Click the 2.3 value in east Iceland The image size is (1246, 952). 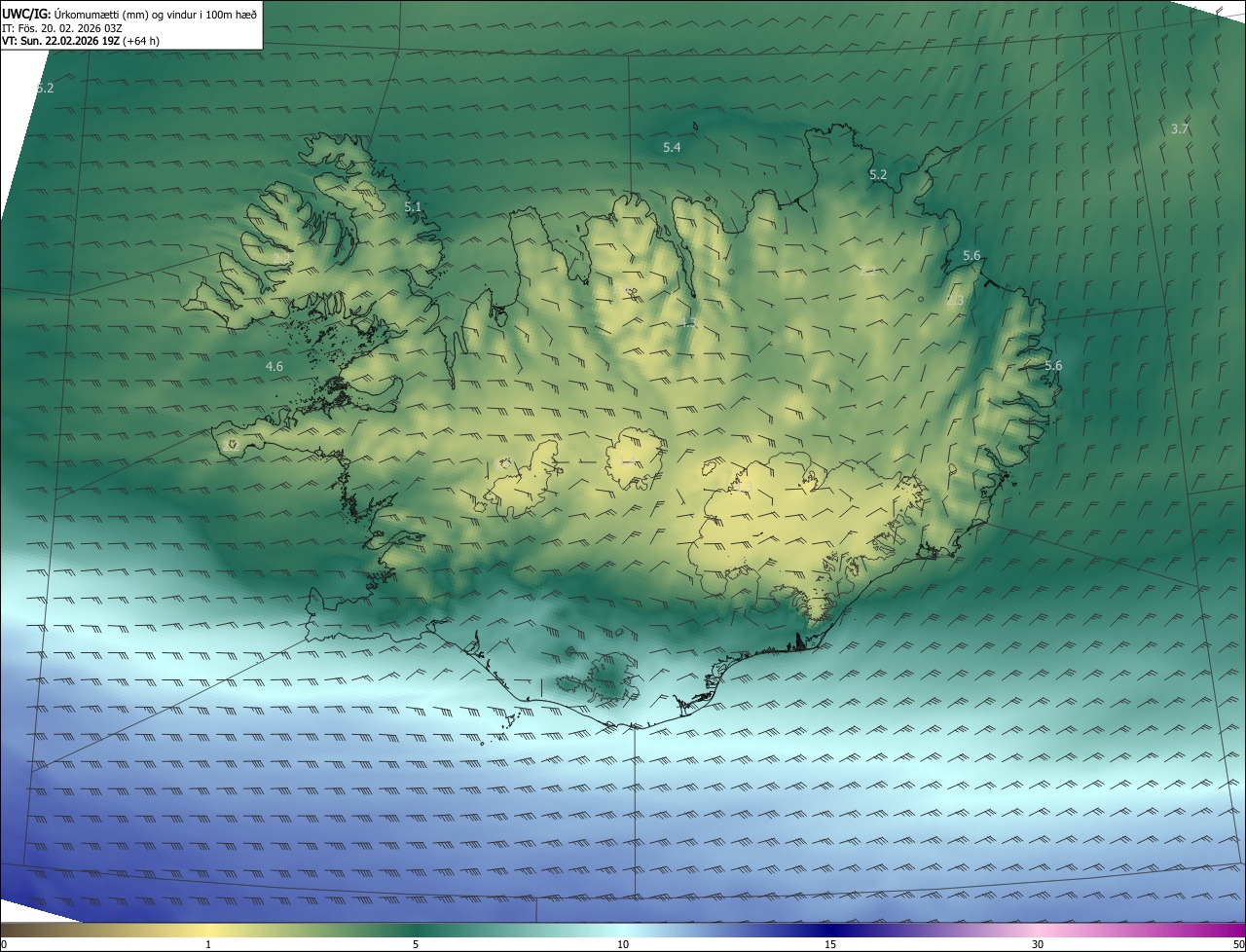pos(955,300)
